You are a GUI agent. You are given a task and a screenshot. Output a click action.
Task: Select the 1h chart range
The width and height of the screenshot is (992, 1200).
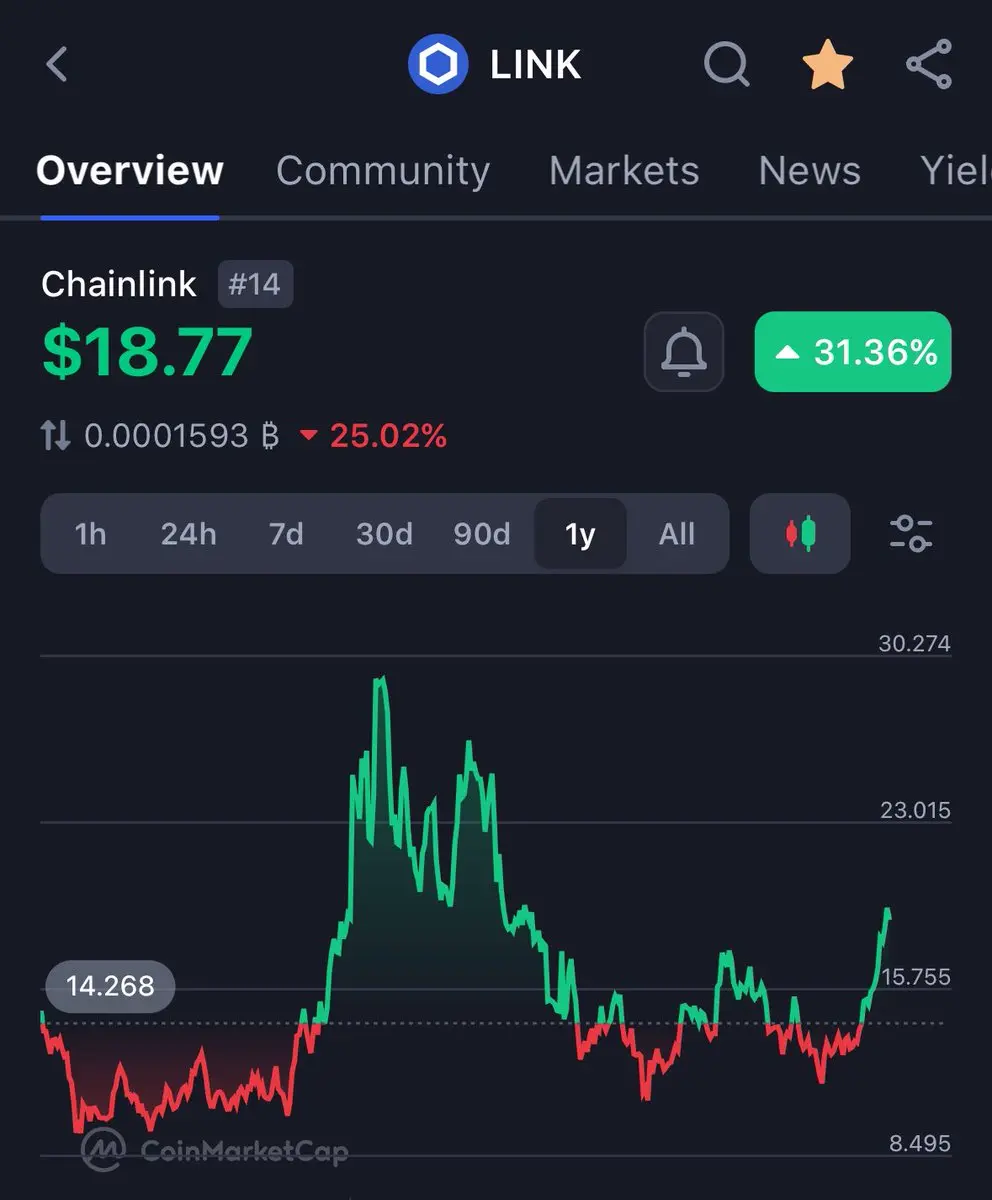click(x=91, y=534)
